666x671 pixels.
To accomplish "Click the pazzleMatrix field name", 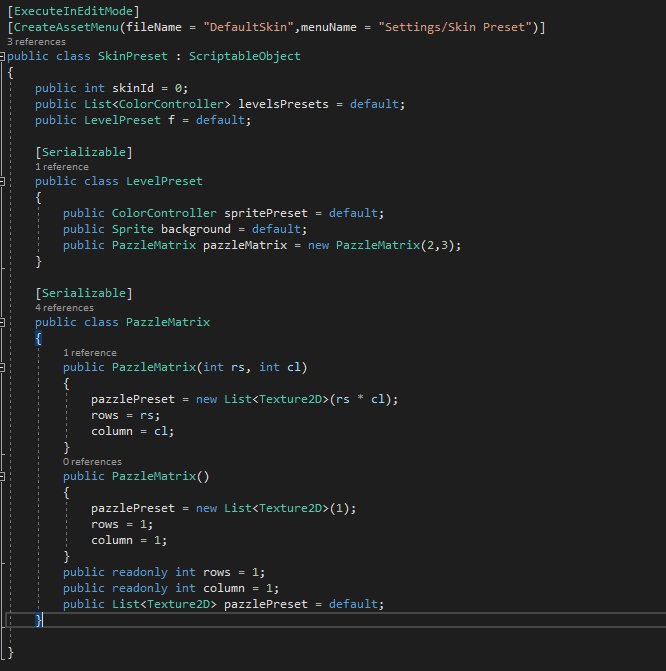I will point(245,246).
